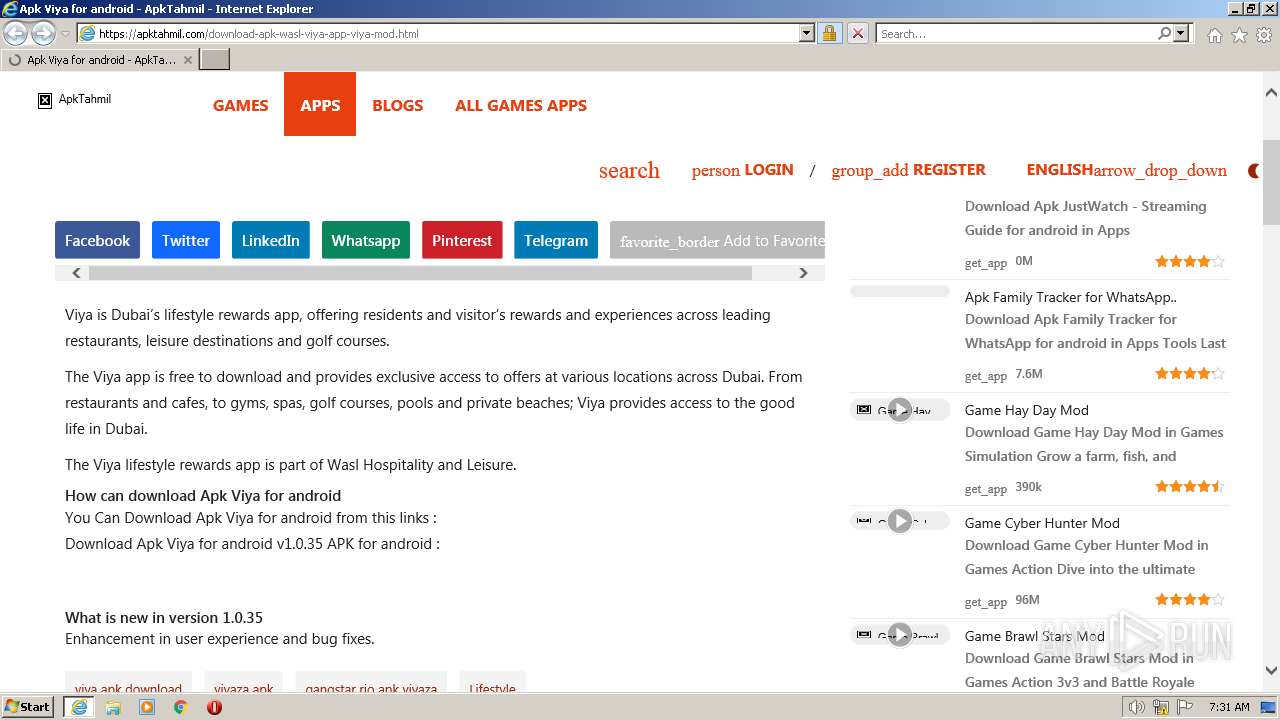1280x720 pixels.
Task: Open the media player taskbar icon
Action: click(x=147, y=707)
